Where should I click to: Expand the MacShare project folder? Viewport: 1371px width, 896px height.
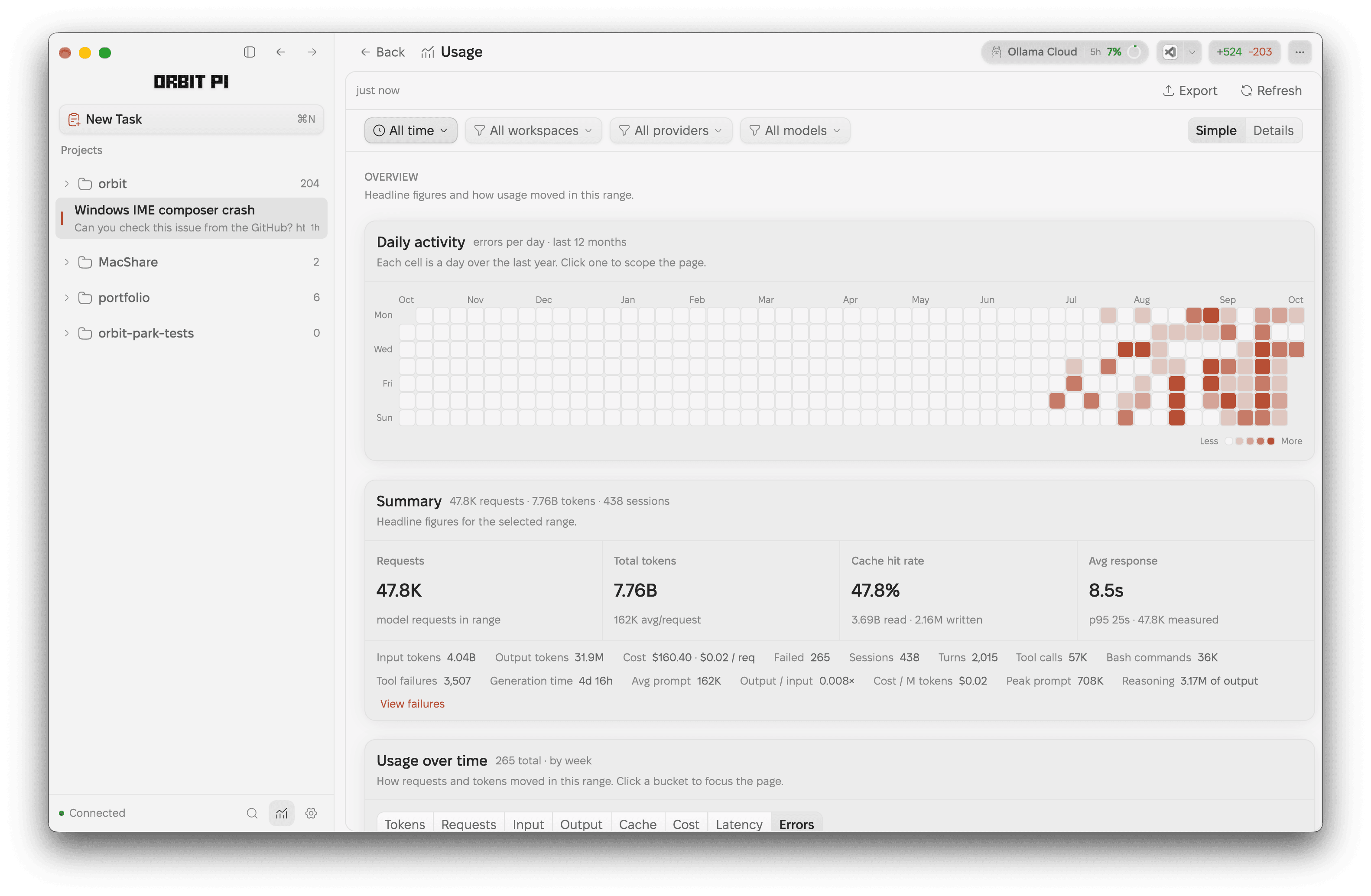click(x=66, y=262)
